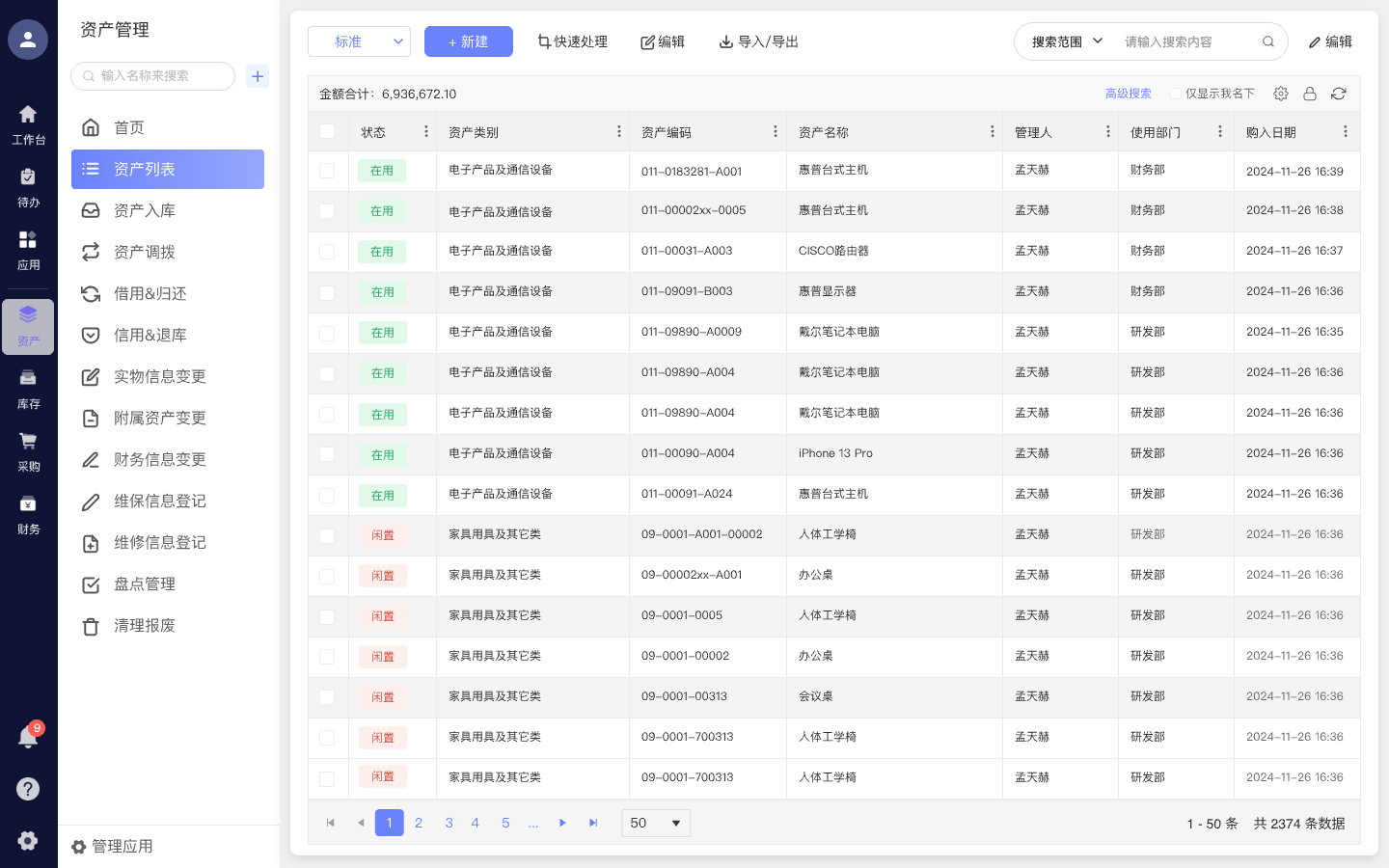Check the row with code 09-0001-A001-00002

[327, 535]
